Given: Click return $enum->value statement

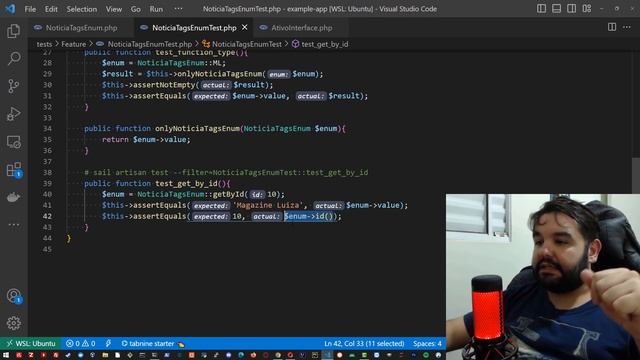Looking at the screenshot, I should [146, 140].
